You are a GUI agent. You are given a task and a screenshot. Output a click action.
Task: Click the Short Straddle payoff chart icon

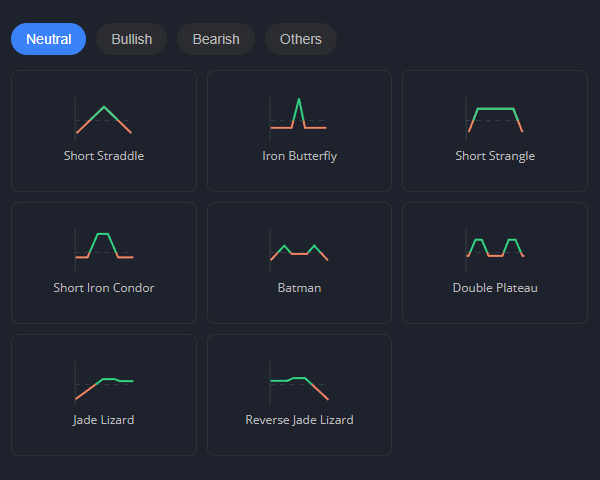104,118
